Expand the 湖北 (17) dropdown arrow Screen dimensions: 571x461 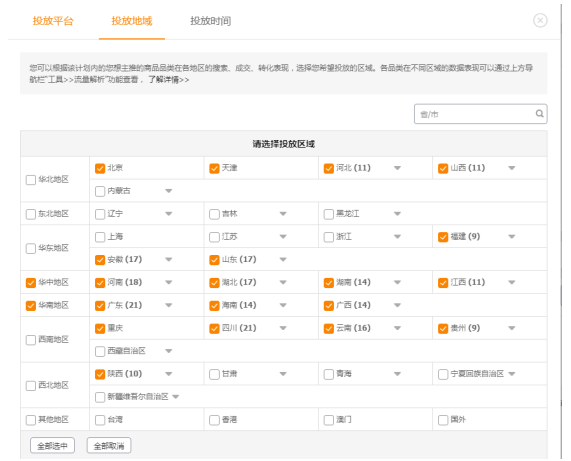click(x=283, y=282)
